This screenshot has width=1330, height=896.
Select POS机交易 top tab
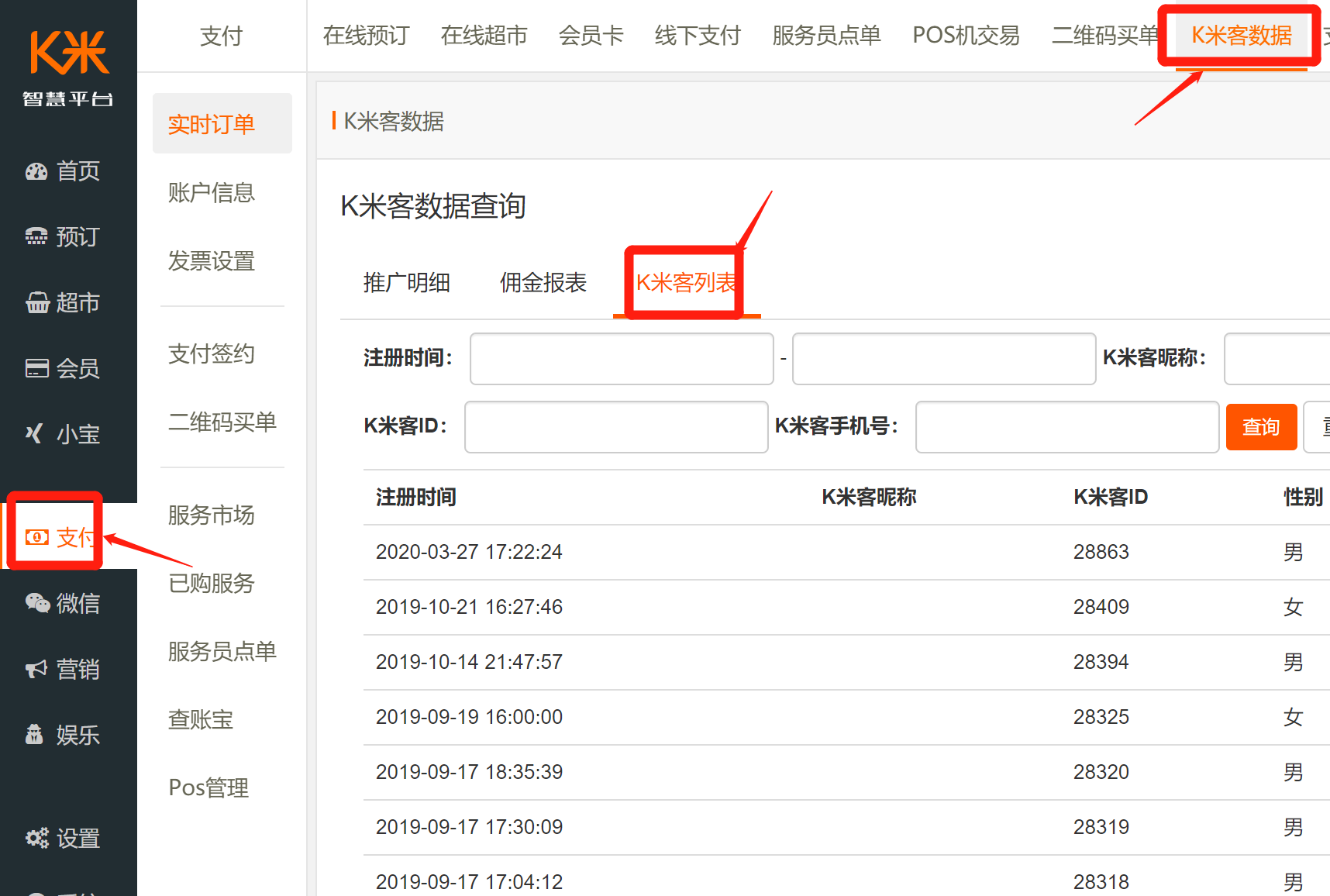click(966, 36)
